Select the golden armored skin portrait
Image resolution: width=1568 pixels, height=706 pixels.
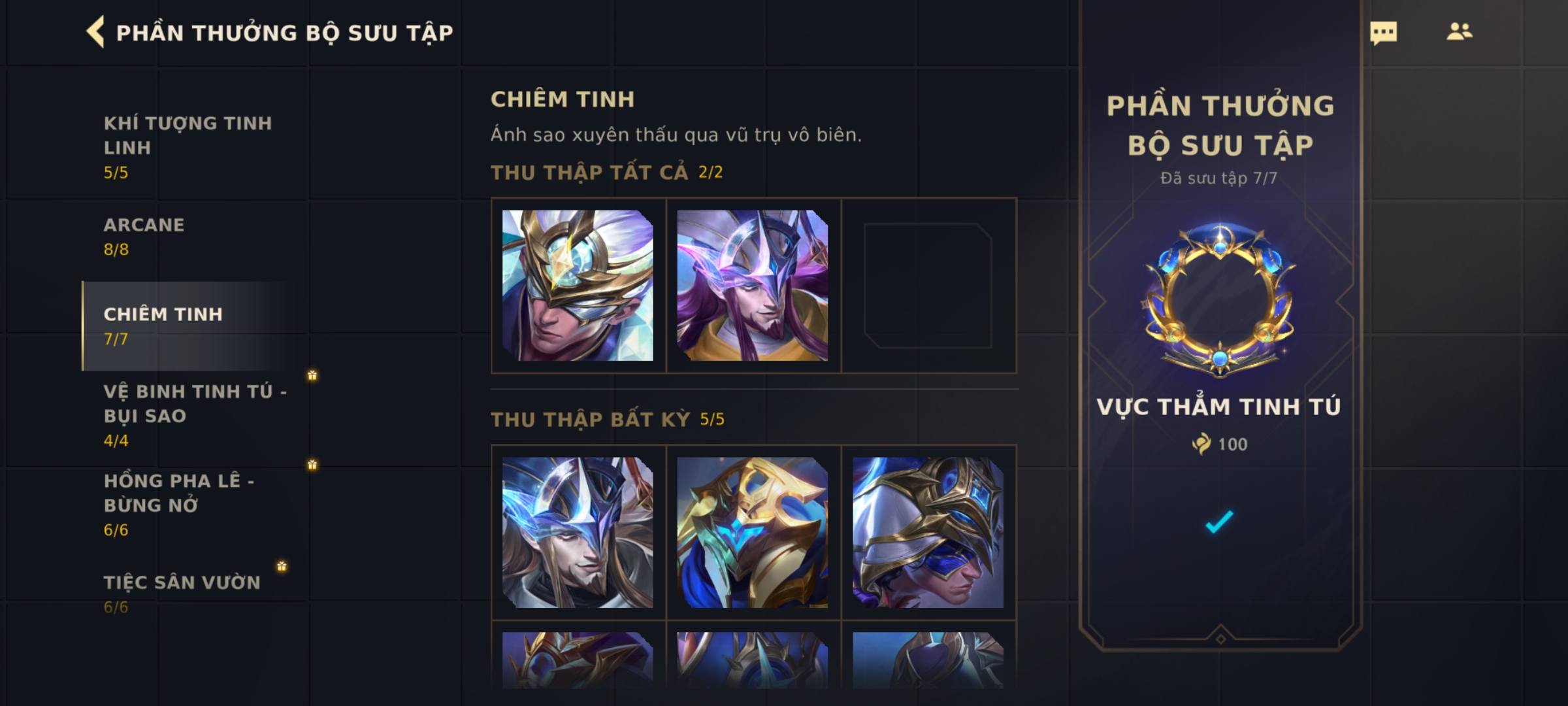coord(753,533)
